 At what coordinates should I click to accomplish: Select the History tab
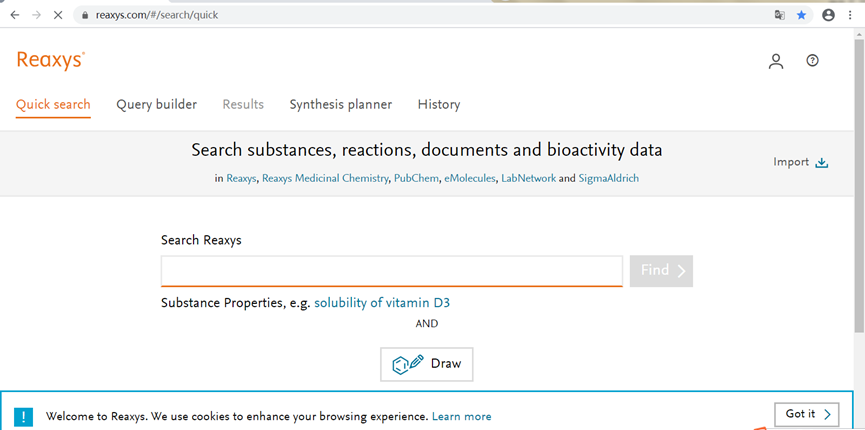coord(439,104)
